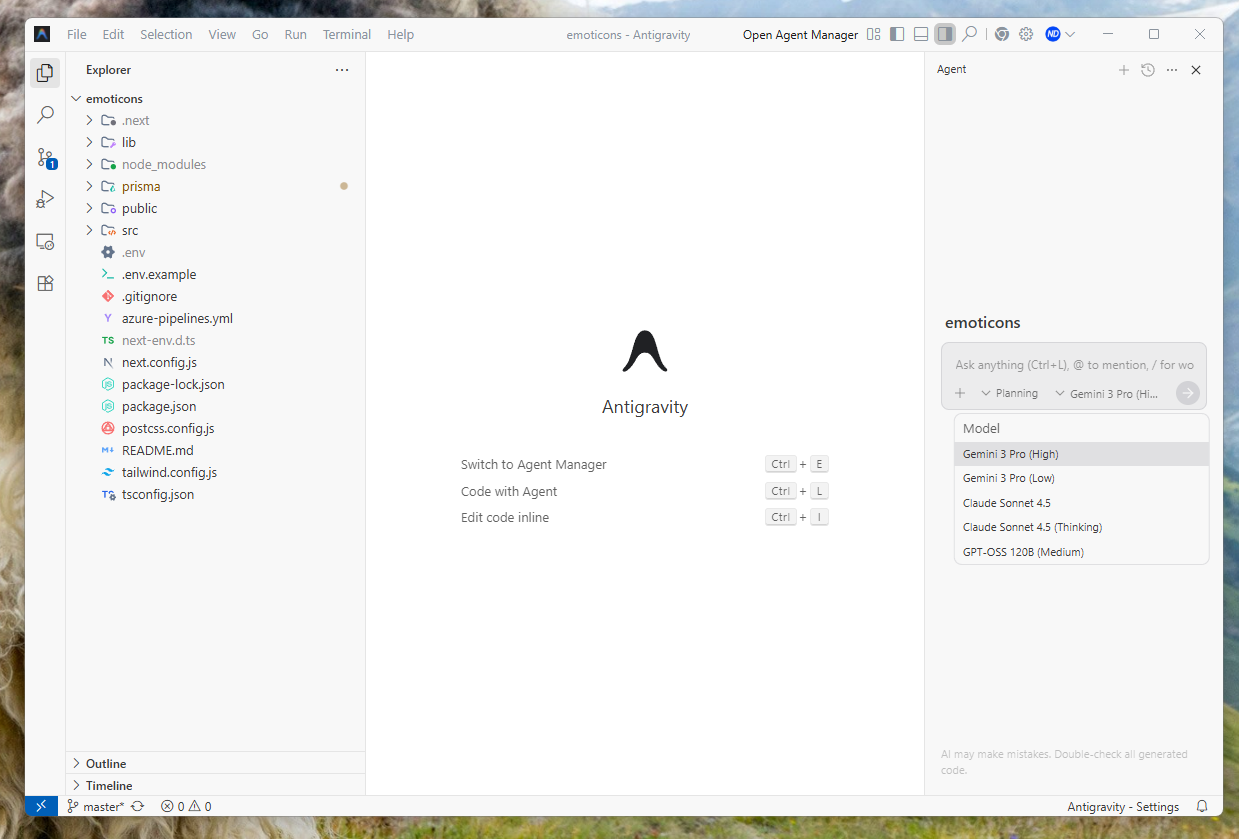The image size is (1239, 839).
Task: Click the Ask anything chat input
Action: (x=1074, y=365)
